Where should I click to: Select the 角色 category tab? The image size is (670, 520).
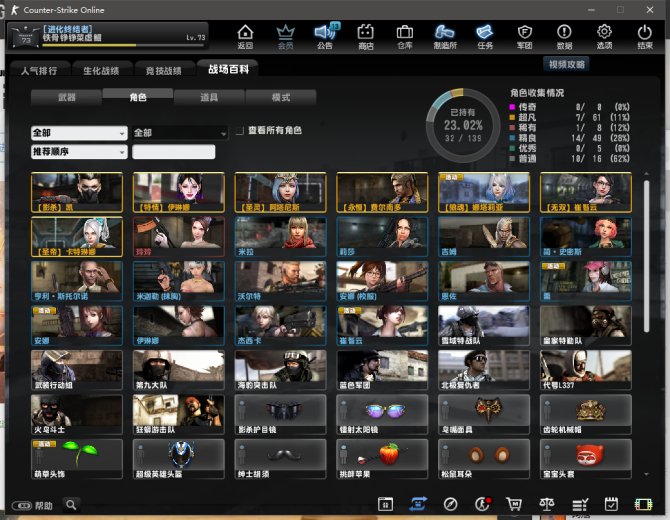pyautogui.click(x=138, y=97)
